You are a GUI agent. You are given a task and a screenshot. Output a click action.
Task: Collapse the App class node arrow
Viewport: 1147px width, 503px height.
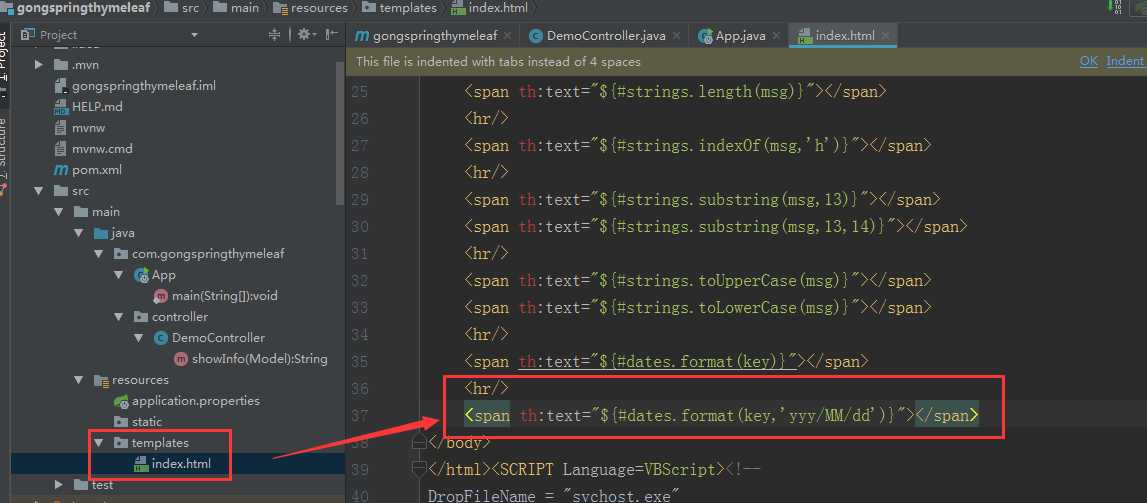point(118,275)
